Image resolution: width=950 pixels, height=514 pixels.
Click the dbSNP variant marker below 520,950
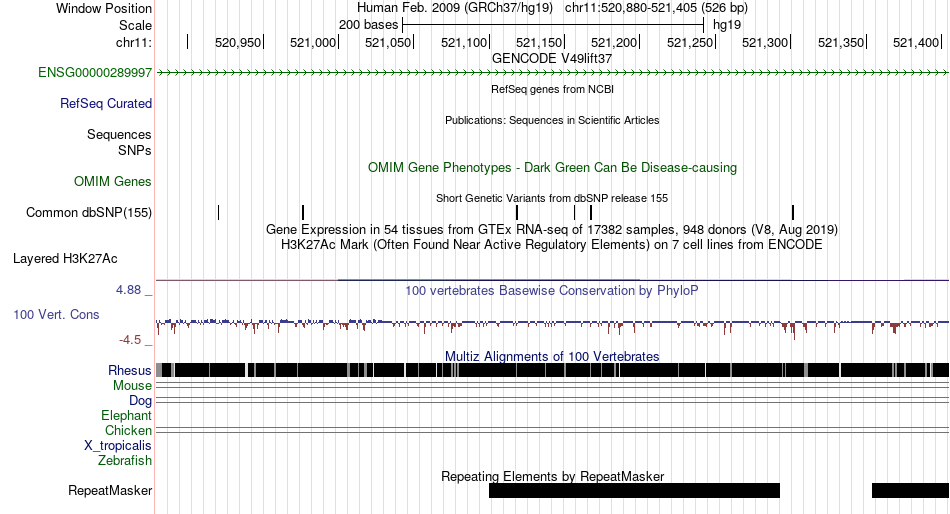coord(219,212)
